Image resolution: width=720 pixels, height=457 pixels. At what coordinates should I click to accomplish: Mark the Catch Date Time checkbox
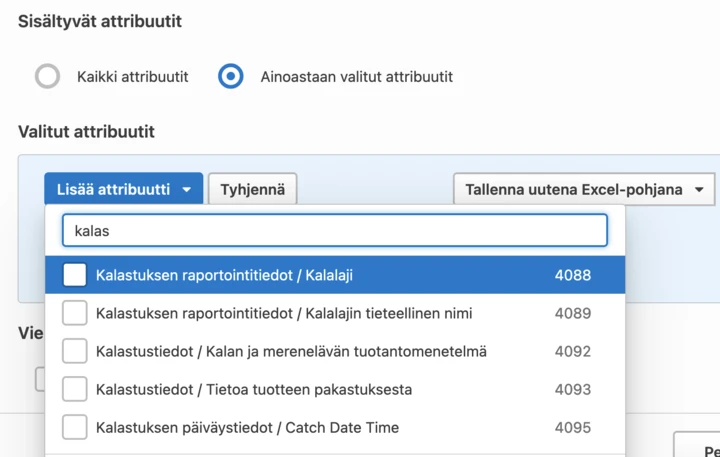(x=75, y=427)
